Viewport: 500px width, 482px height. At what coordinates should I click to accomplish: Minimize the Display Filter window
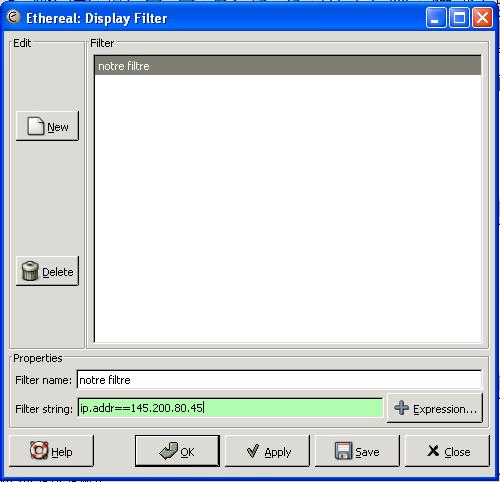pos(436,18)
